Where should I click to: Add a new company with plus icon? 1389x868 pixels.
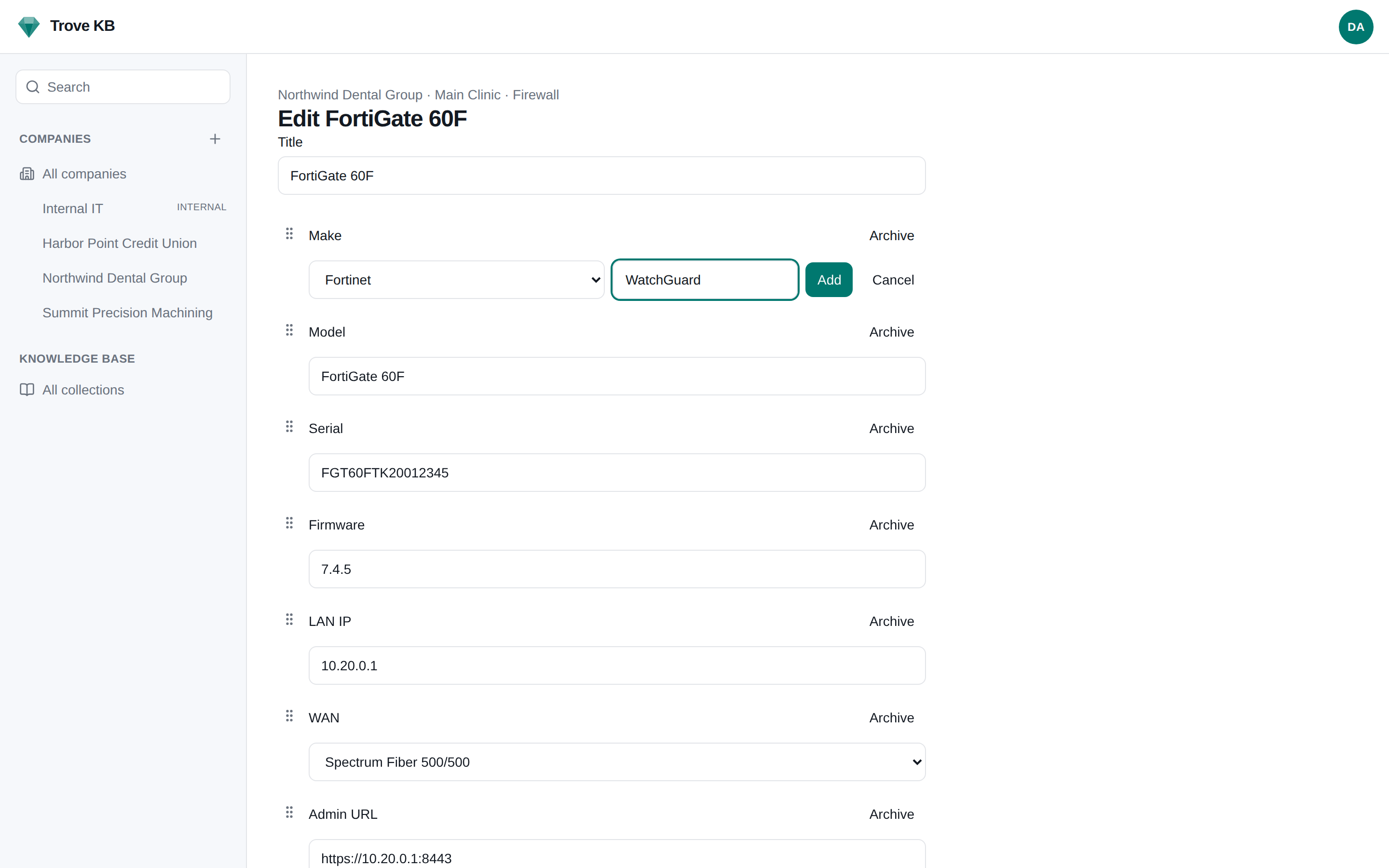click(x=215, y=139)
